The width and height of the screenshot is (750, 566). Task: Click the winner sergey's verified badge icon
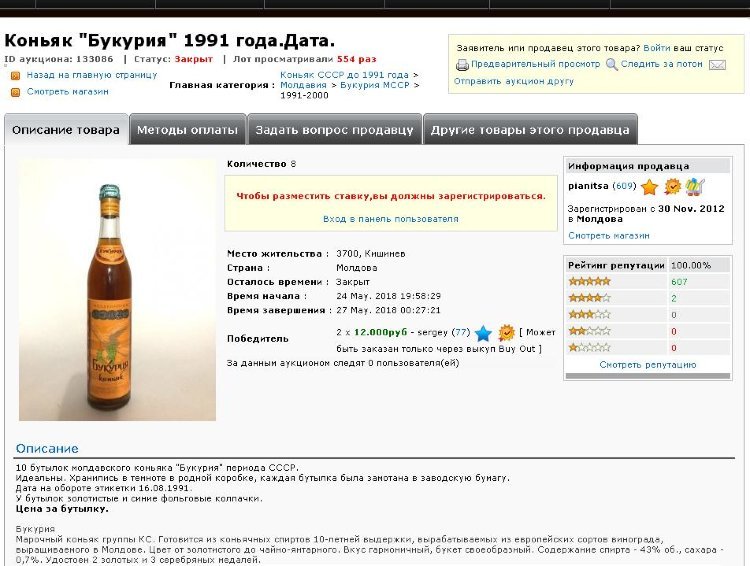506,333
